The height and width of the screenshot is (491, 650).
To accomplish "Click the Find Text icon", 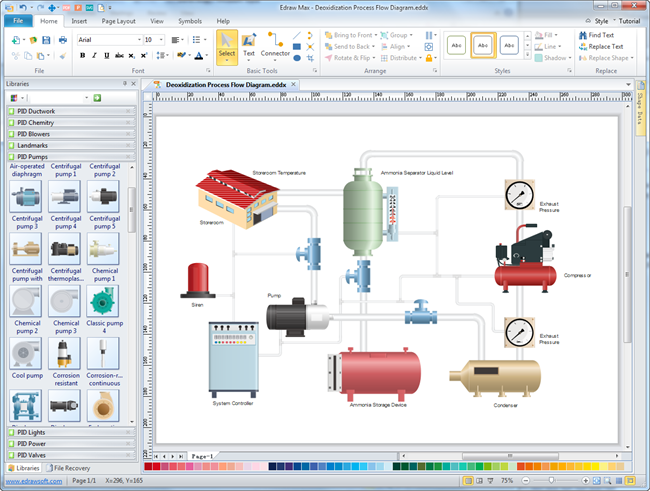I will 581,35.
